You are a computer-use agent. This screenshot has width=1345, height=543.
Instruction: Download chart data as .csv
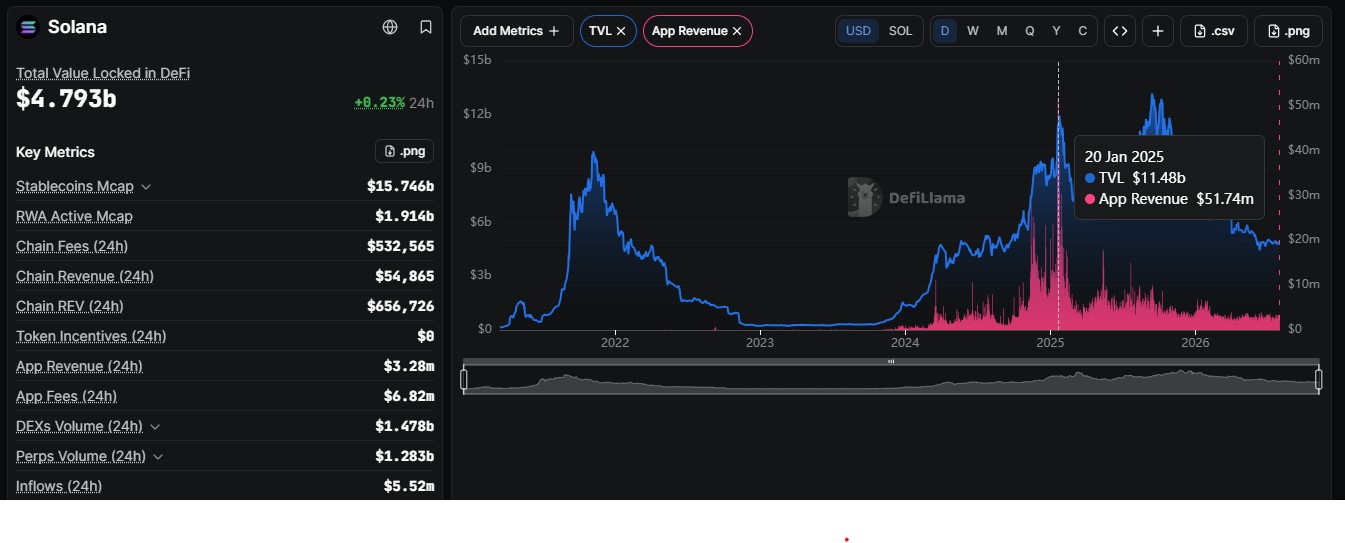(1214, 31)
